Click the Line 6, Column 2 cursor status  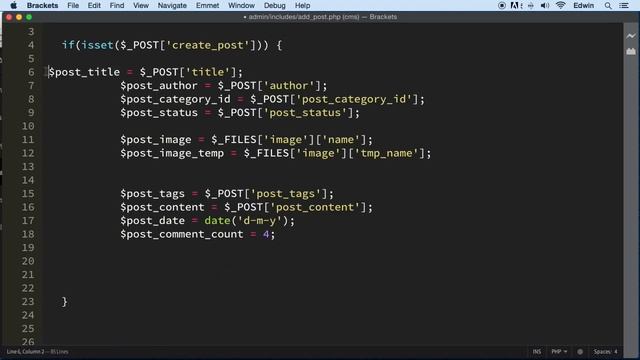[25, 351]
